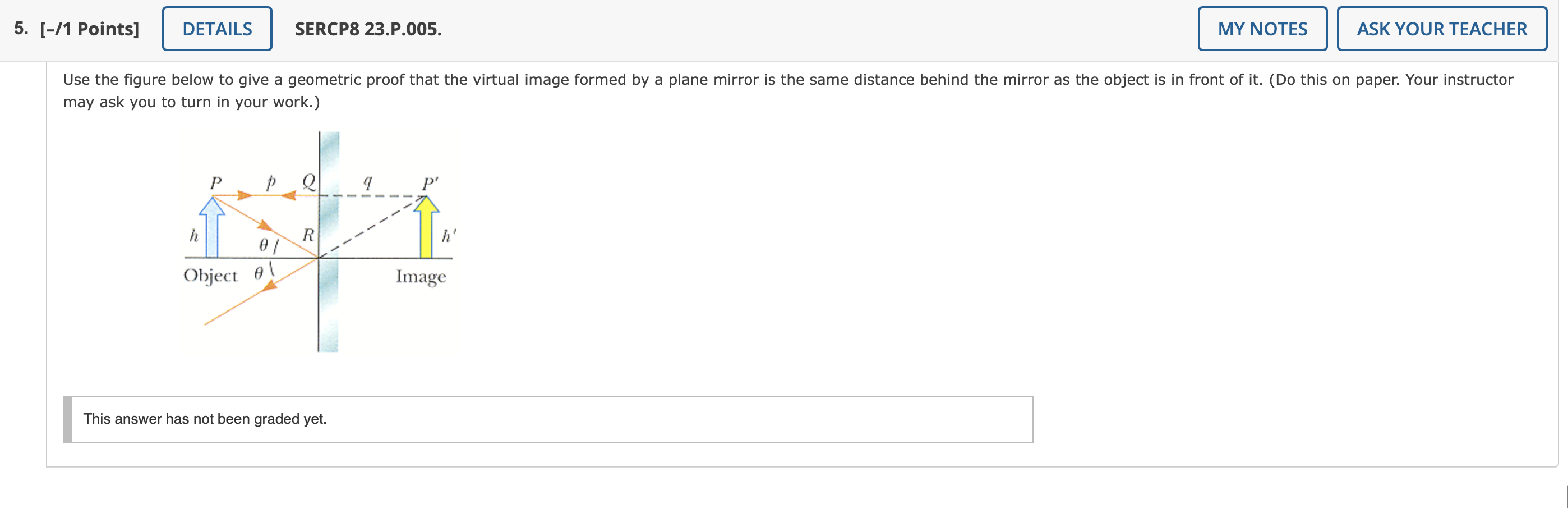This screenshot has width=1568, height=508.
Task: Click the 'Object' caption in figure
Action: 211,276
